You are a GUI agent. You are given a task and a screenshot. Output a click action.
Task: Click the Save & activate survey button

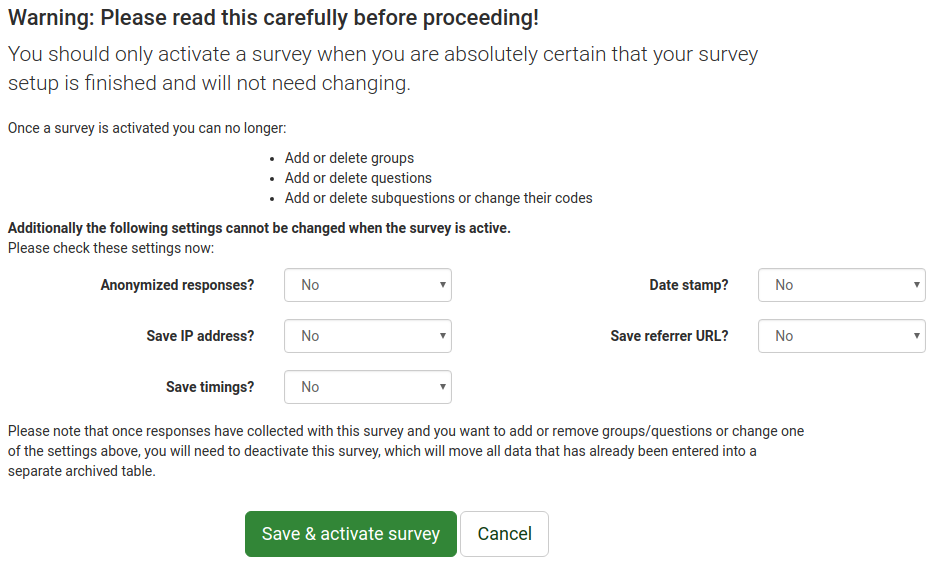point(351,534)
